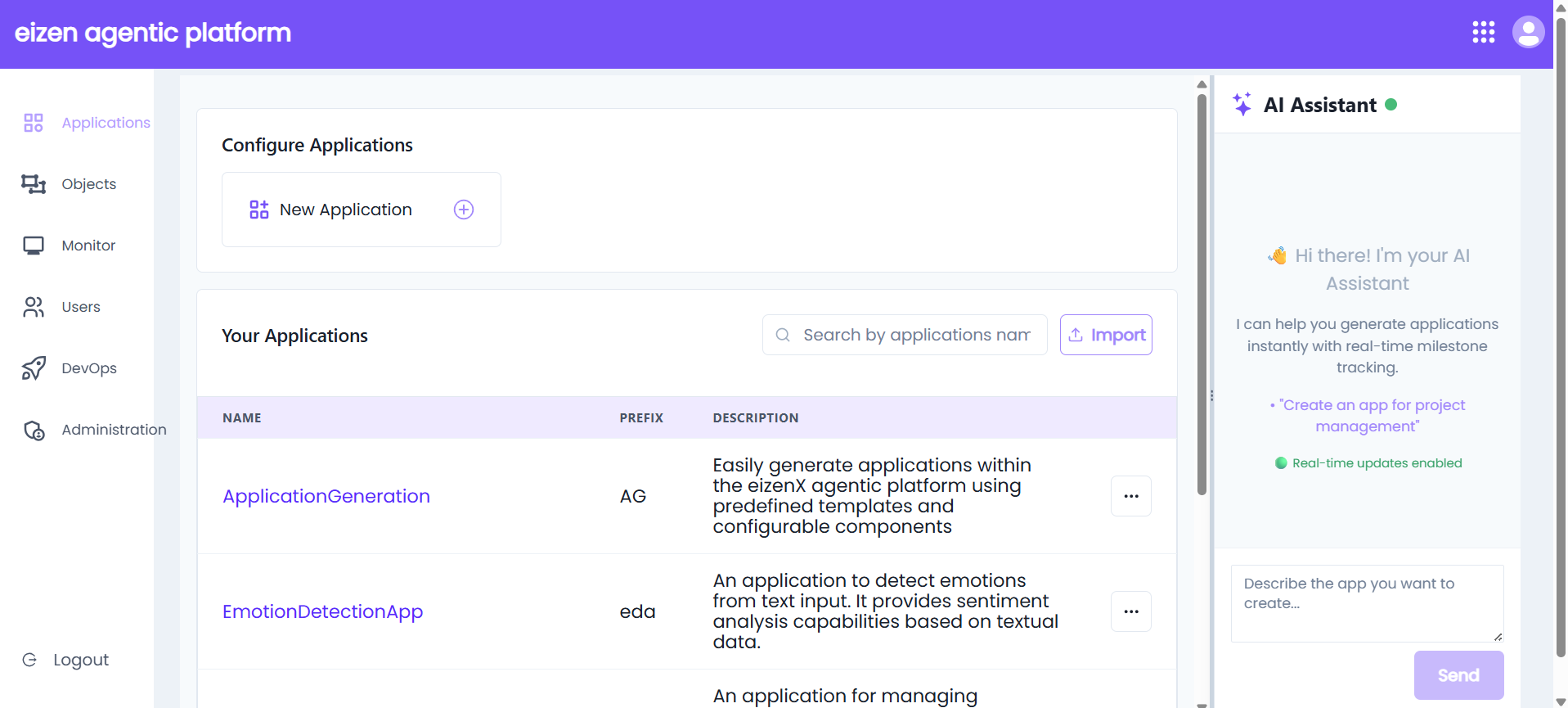Click the Configure Applications heading

(317, 145)
